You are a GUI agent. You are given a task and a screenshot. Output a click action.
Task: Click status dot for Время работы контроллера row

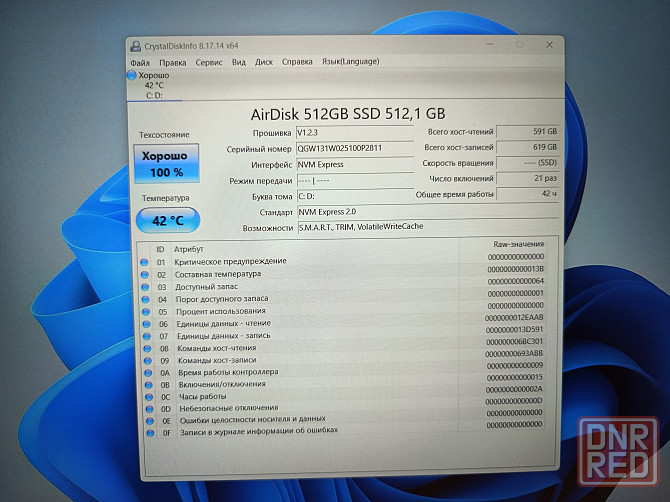[x=148, y=373]
